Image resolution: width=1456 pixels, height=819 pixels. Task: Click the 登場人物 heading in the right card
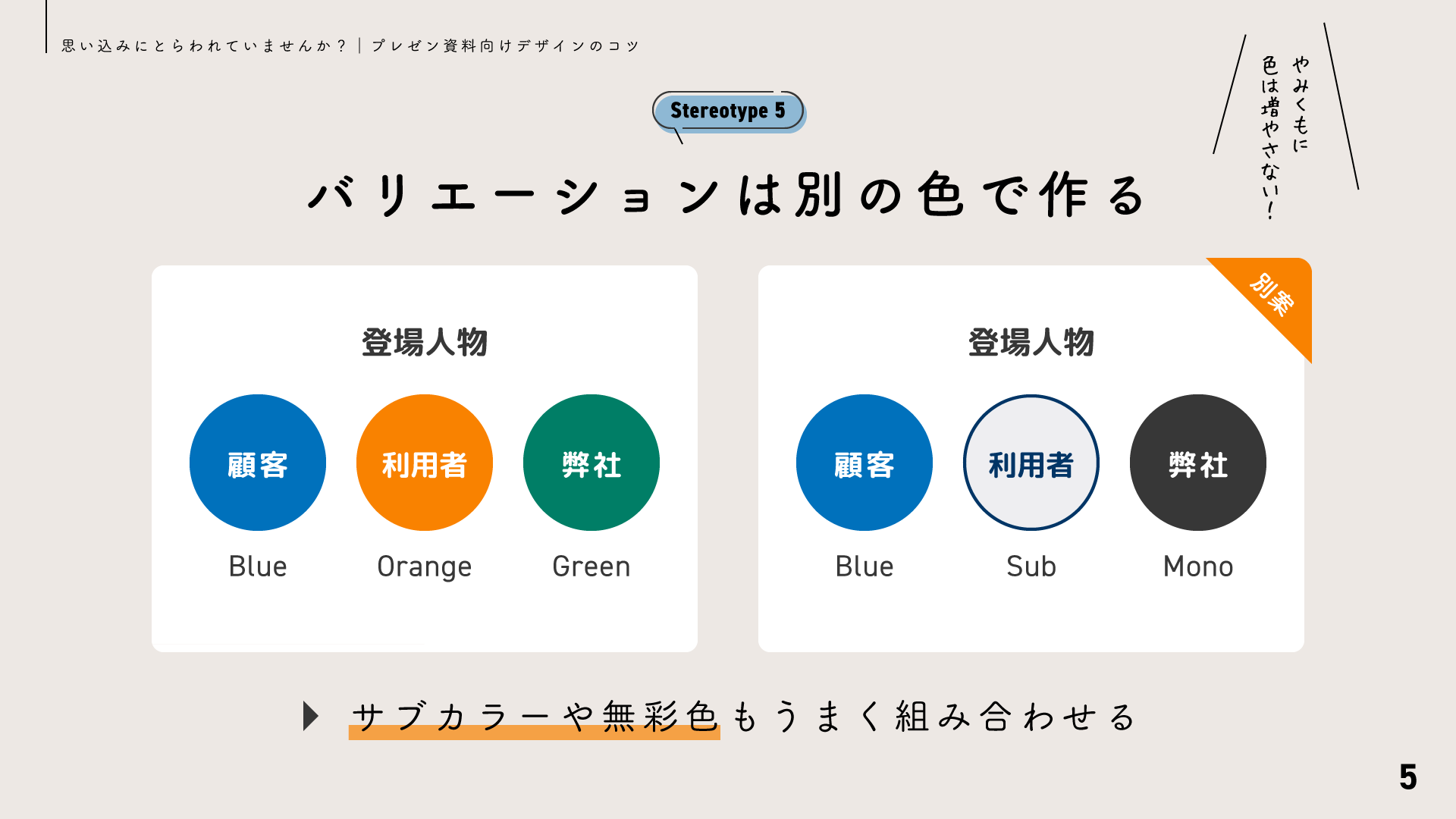[x=1031, y=342]
